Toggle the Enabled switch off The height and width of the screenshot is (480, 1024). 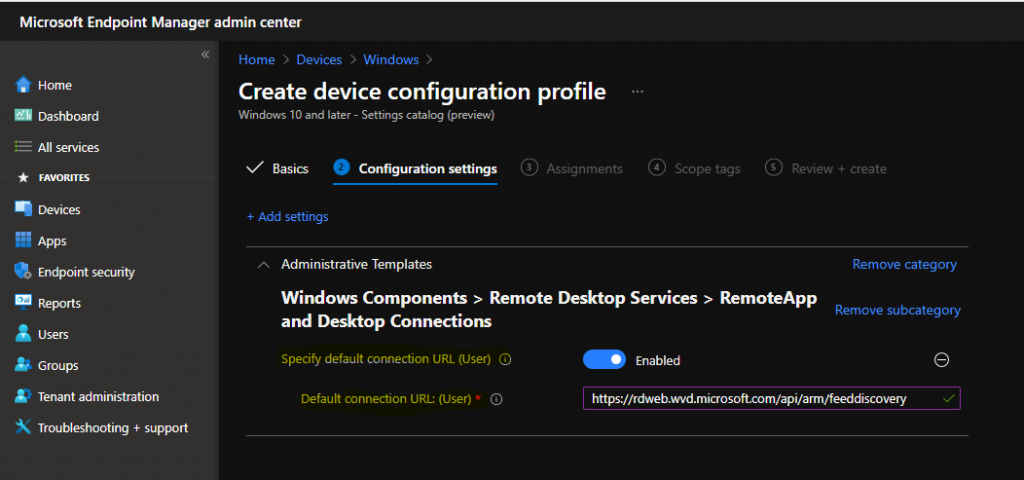604,360
